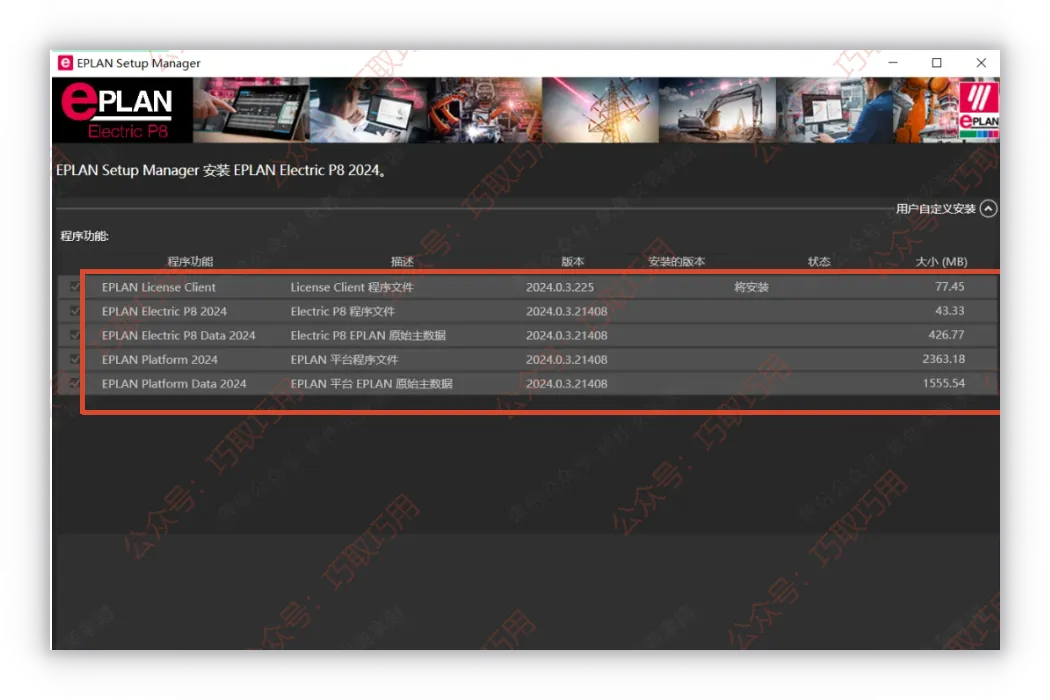The height and width of the screenshot is (700, 1050).
Task: Click the 用户自定义安装 label
Action: click(935, 209)
